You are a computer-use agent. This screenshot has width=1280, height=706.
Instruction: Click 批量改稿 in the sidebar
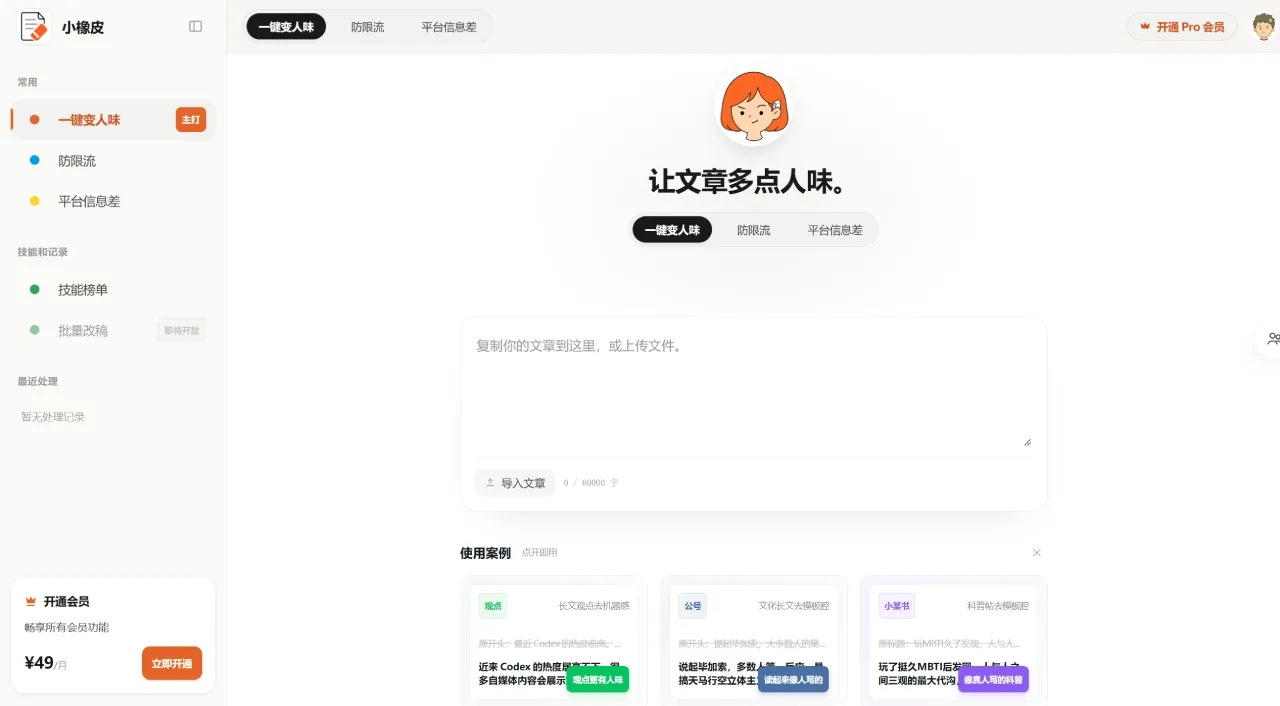point(113,330)
